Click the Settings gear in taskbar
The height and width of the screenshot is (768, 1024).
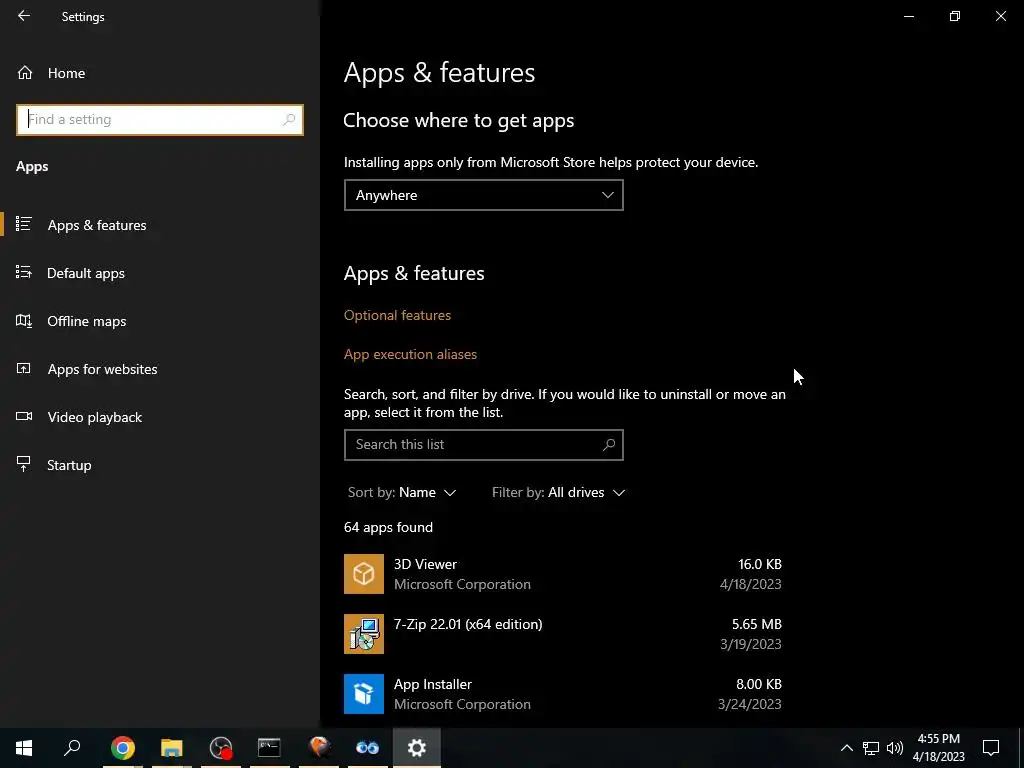417,748
